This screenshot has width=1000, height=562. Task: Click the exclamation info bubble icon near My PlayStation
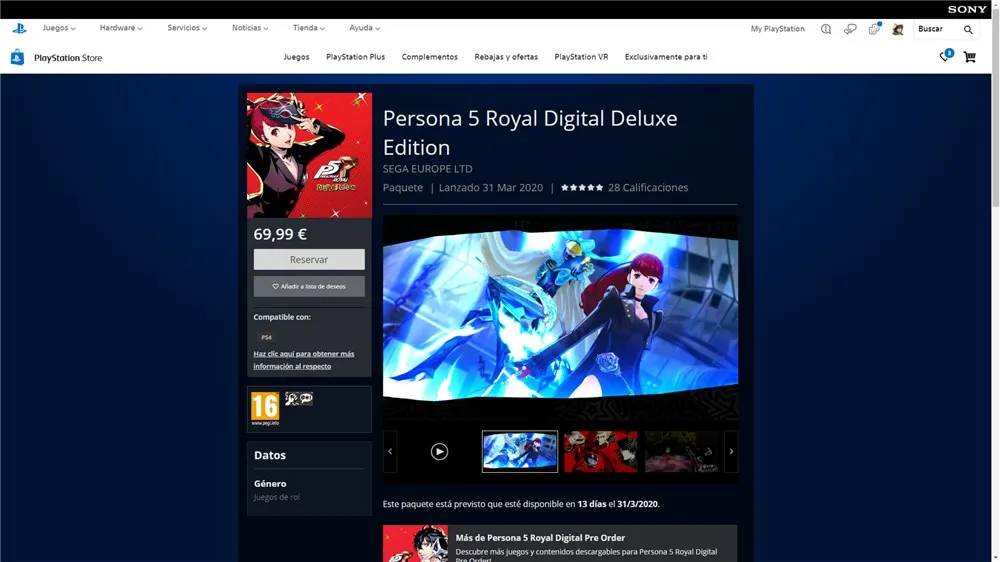tap(826, 29)
